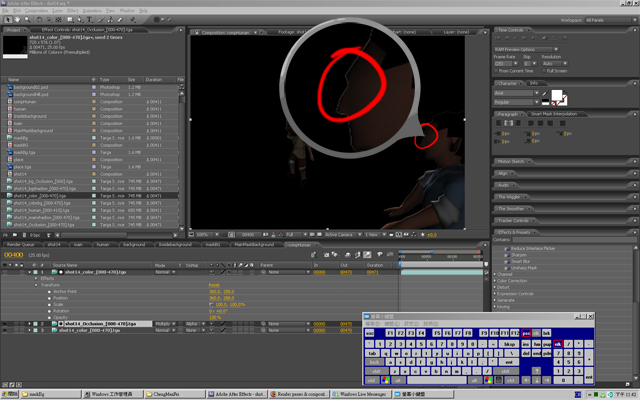Open the Composition menu

[36, 11]
